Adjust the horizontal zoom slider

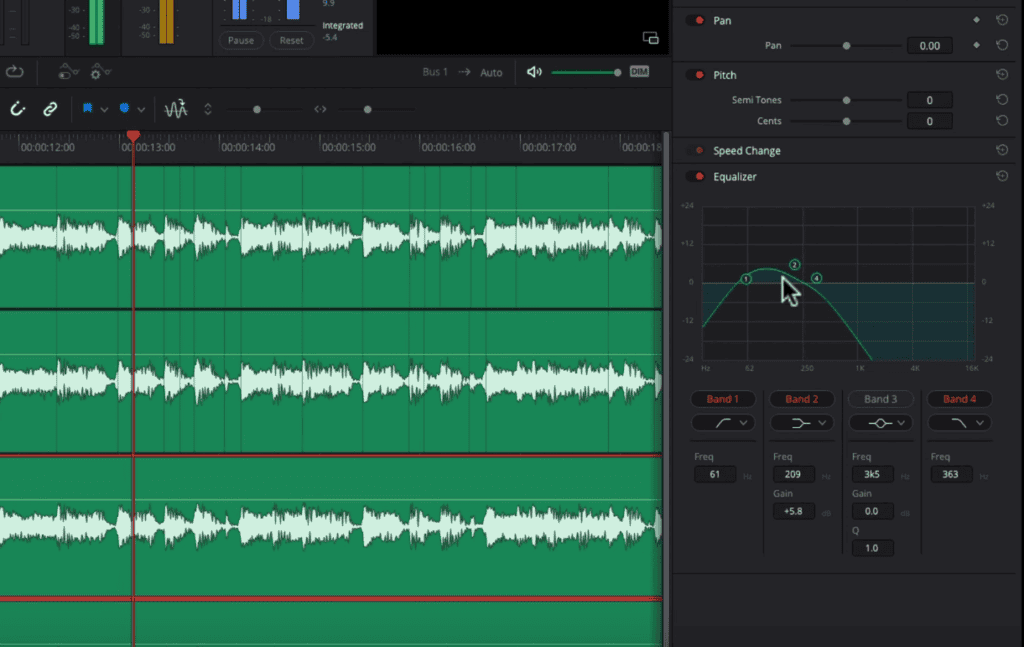pyautogui.click(x=368, y=110)
